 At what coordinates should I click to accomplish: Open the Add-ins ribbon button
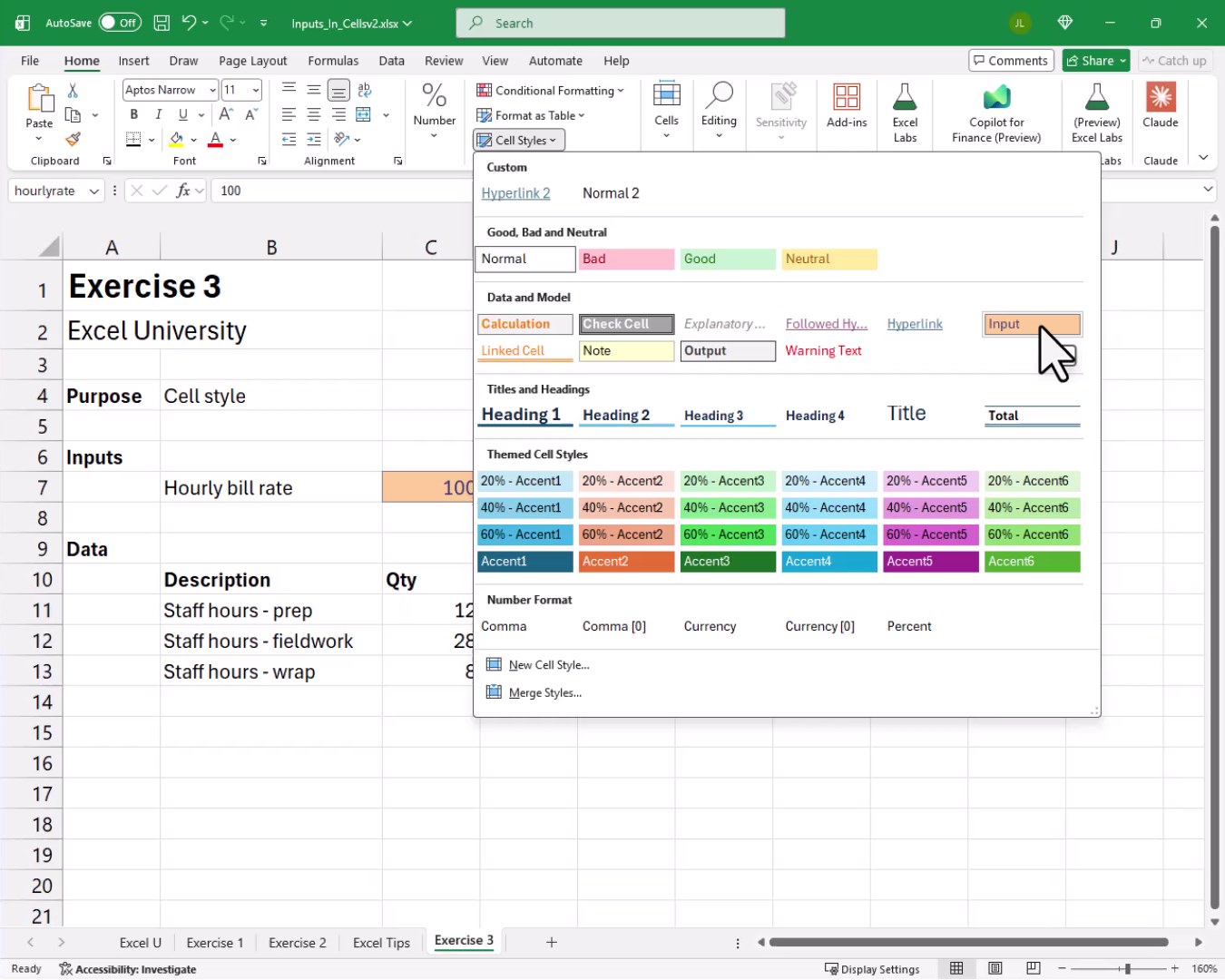point(847,106)
